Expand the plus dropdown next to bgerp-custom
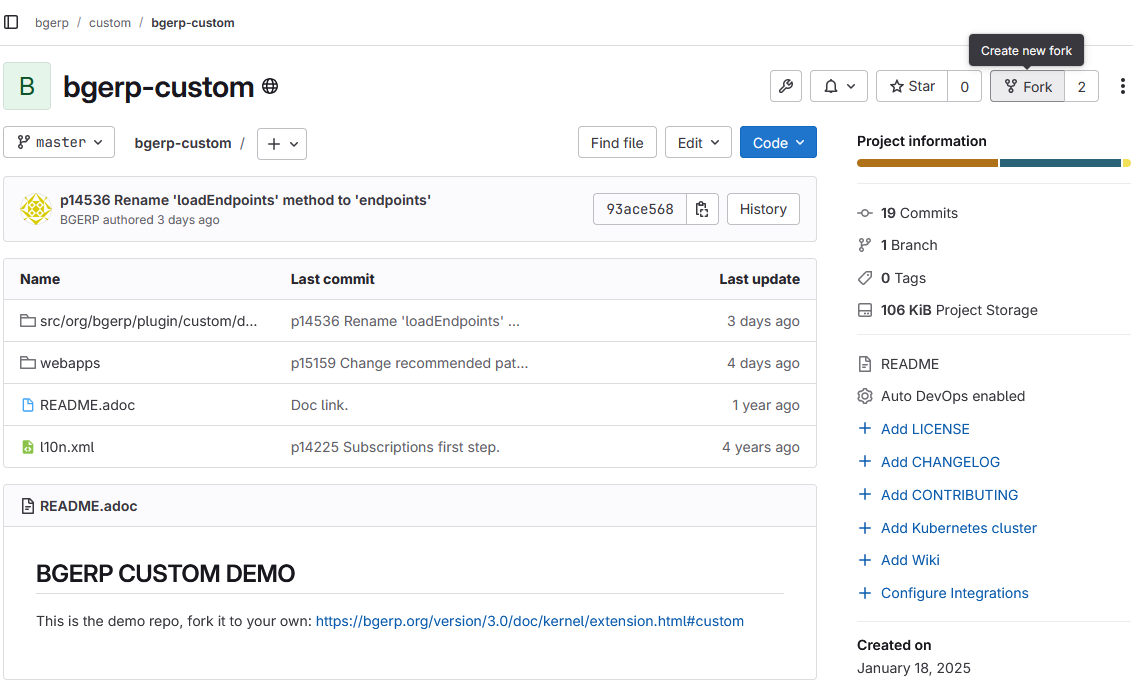This screenshot has height=693, width=1133. click(x=281, y=143)
